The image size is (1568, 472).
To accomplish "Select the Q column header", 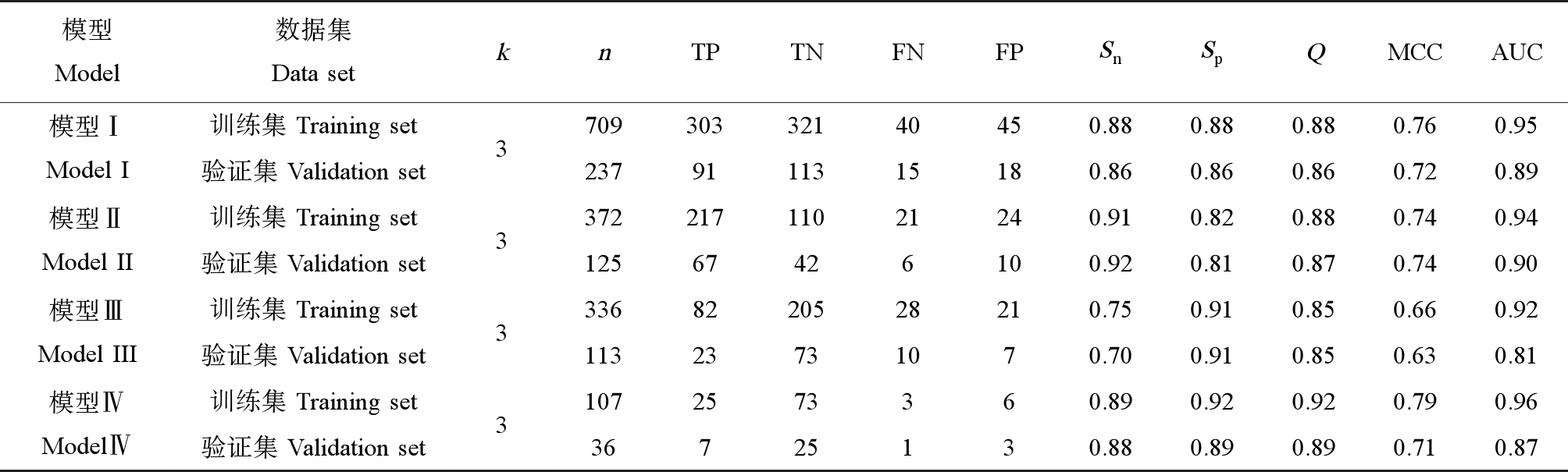I will pyautogui.click(x=1315, y=53).
